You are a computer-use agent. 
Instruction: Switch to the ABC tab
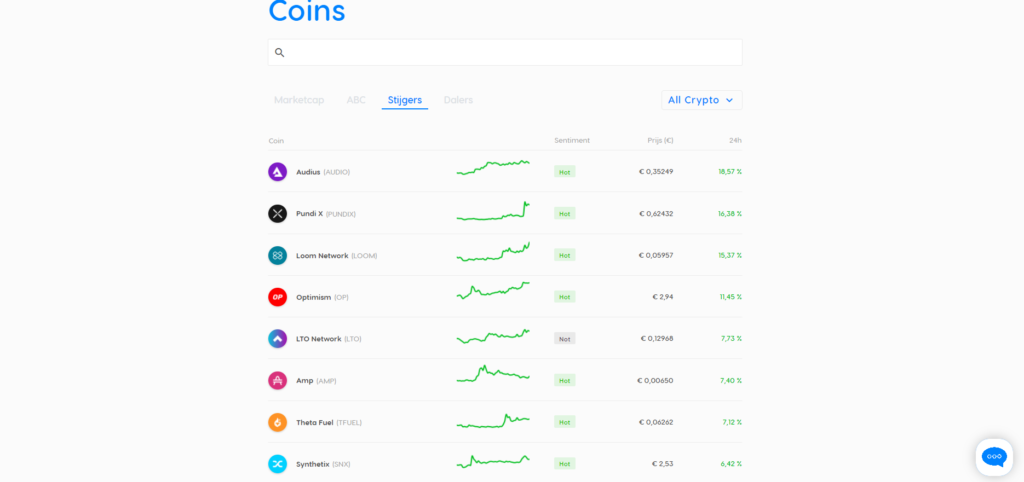point(356,100)
